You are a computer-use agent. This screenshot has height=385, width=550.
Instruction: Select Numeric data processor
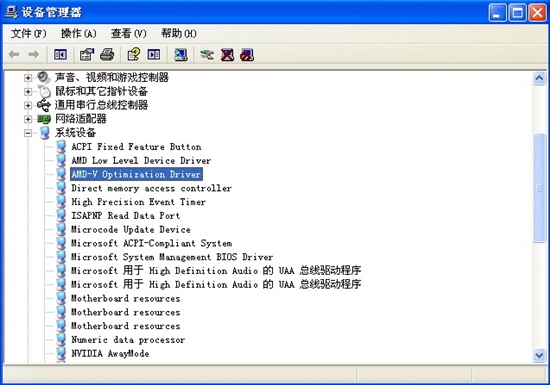128,340
